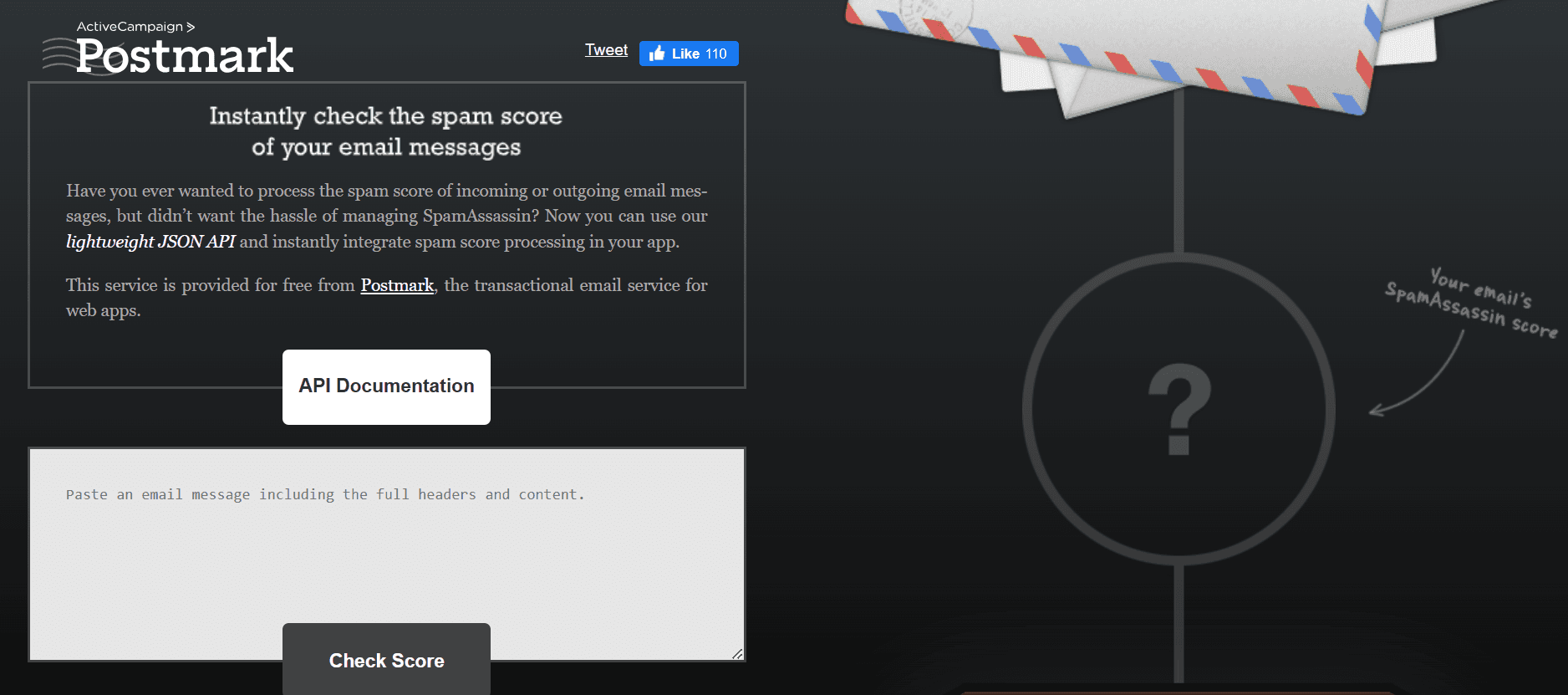
Task: Click the Check Score button
Action: click(x=386, y=659)
